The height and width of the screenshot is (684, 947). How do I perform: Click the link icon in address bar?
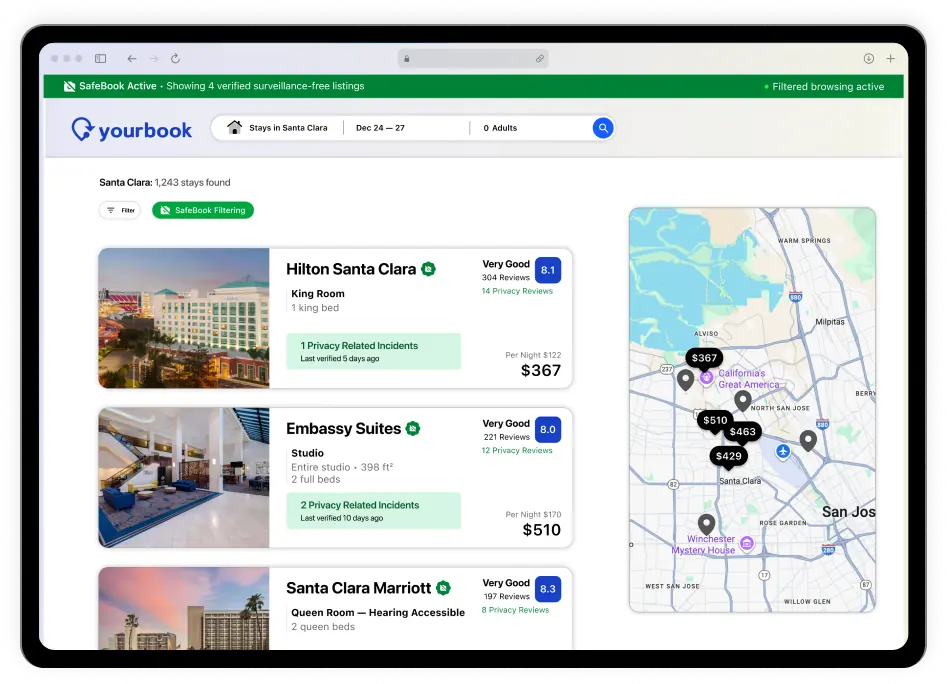pyautogui.click(x=539, y=59)
